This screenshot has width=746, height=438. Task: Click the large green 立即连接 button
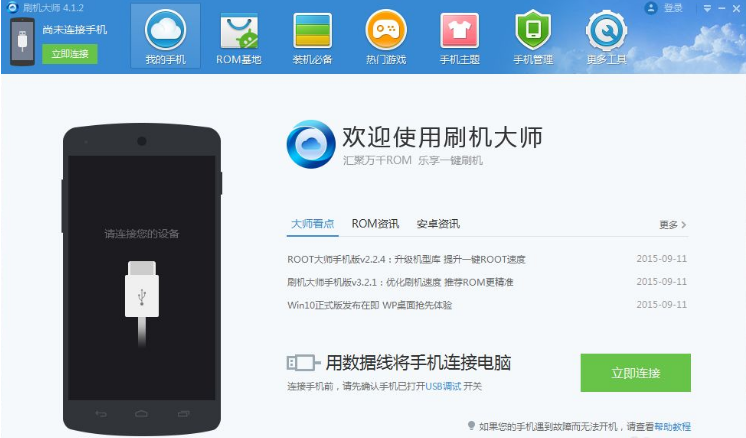tap(635, 373)
